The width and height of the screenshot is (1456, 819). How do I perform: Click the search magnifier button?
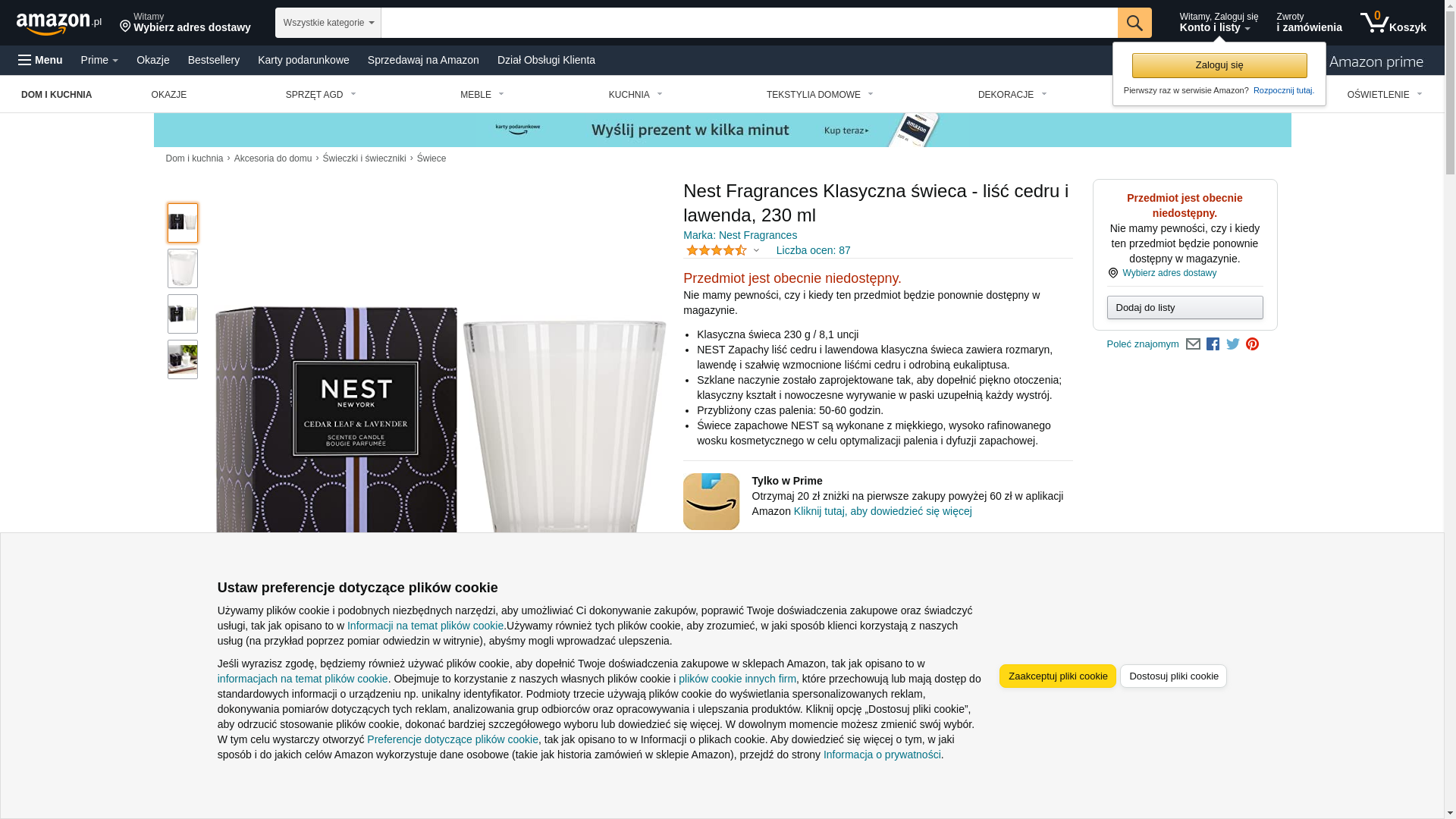pos(1134,23)
